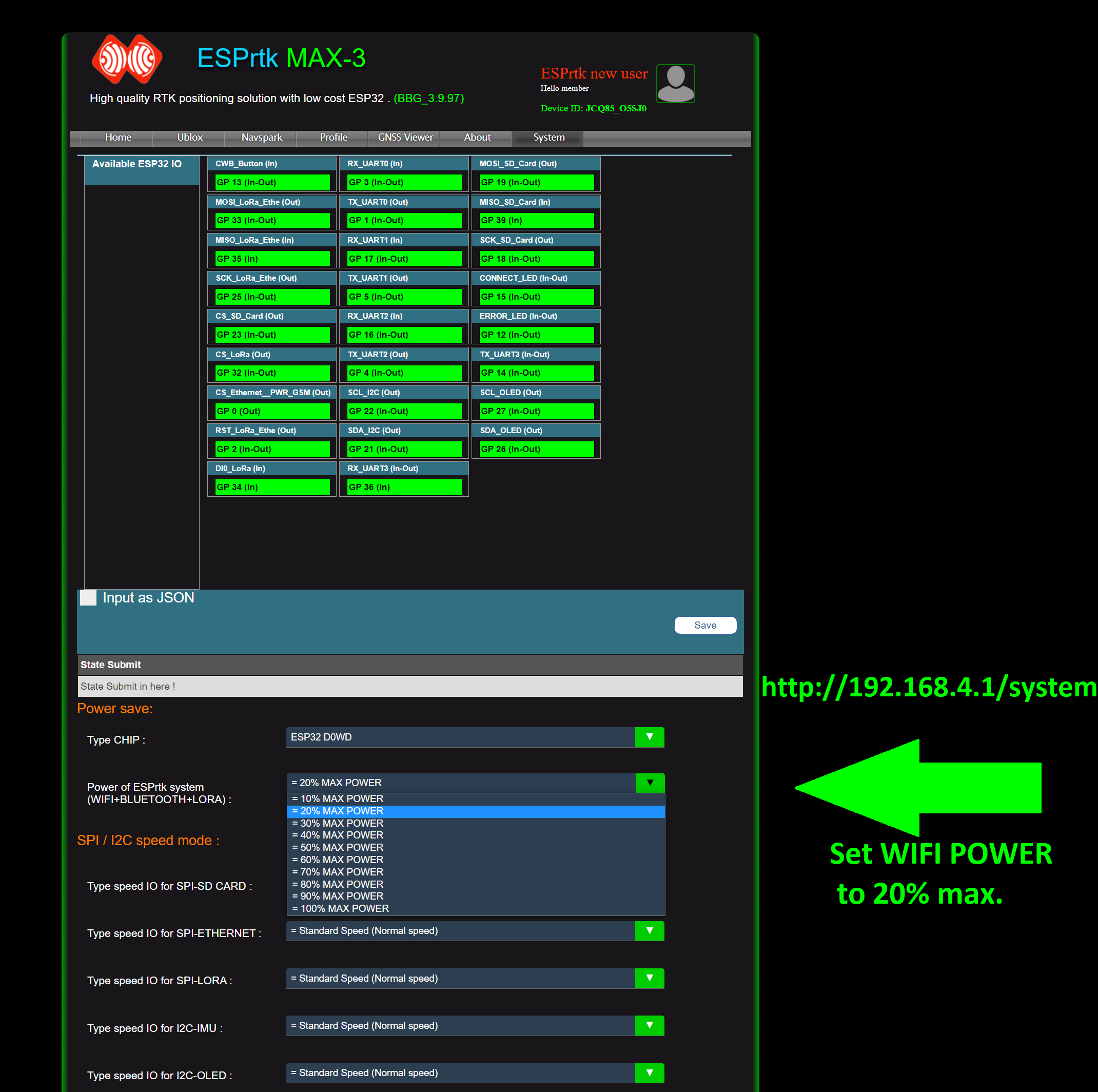
Task: Click the green GP 26 (In-Out) swatch
Action: [536, 449]
